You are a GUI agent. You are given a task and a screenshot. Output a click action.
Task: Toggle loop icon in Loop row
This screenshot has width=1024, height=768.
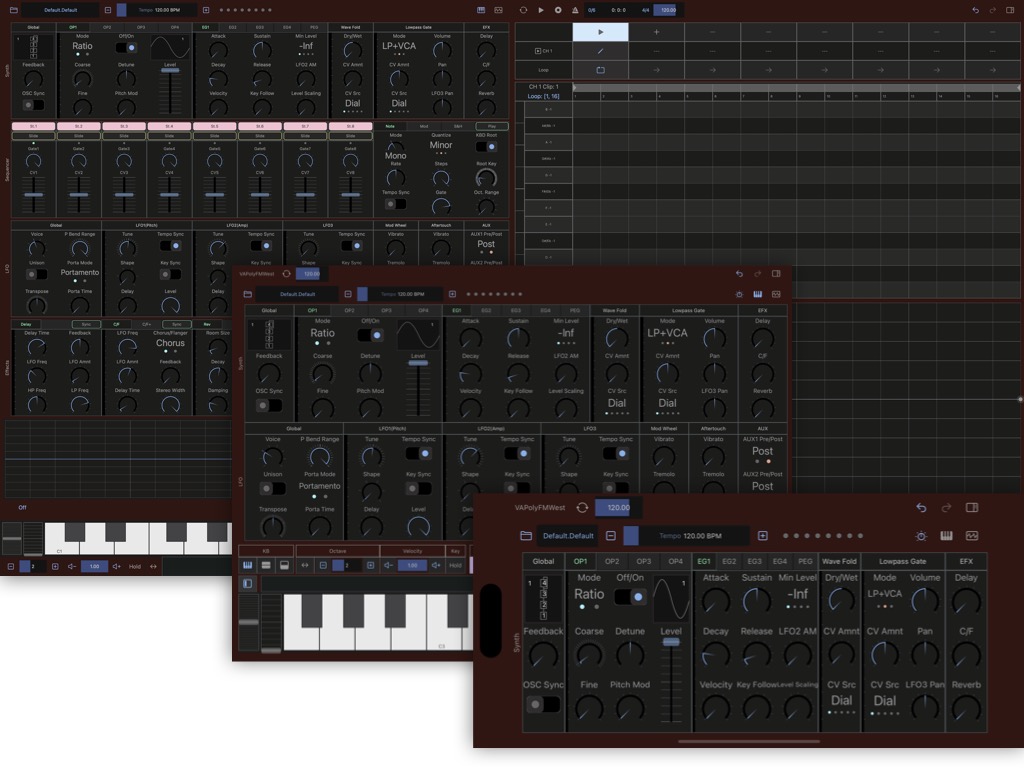pos(601,70)
